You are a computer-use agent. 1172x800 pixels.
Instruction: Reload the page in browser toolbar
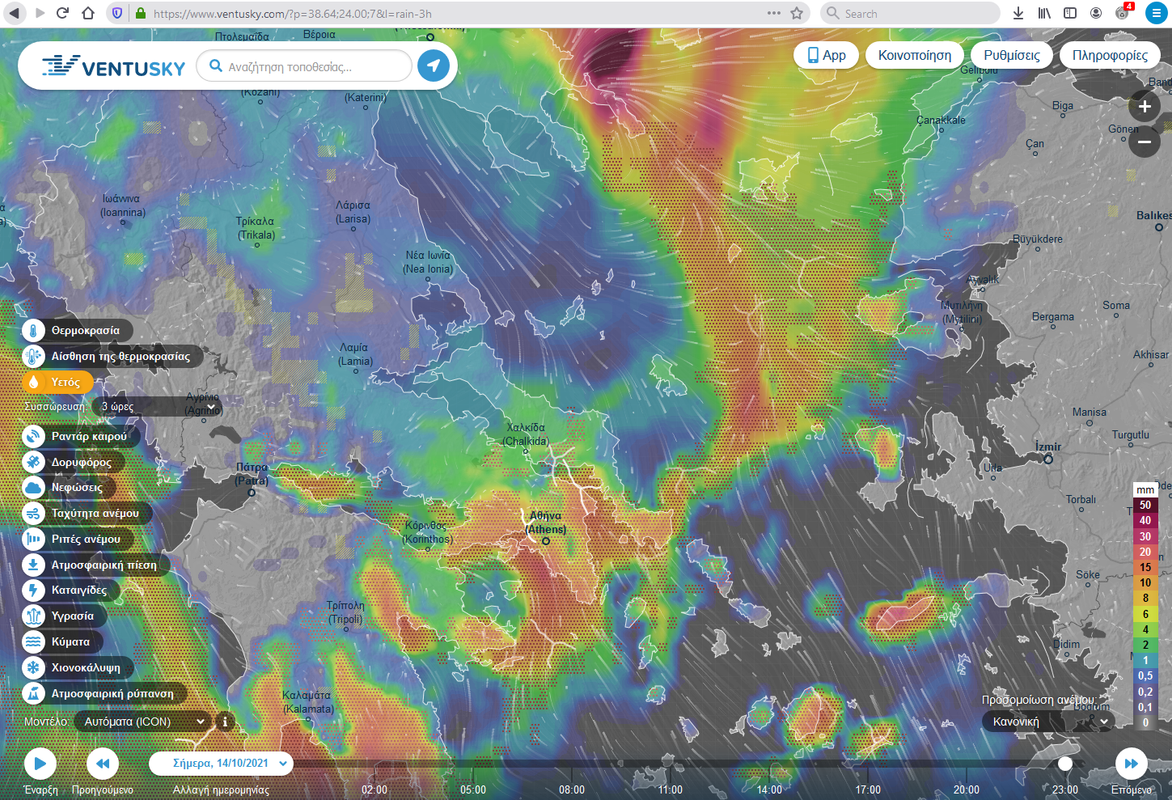(63, 13)
